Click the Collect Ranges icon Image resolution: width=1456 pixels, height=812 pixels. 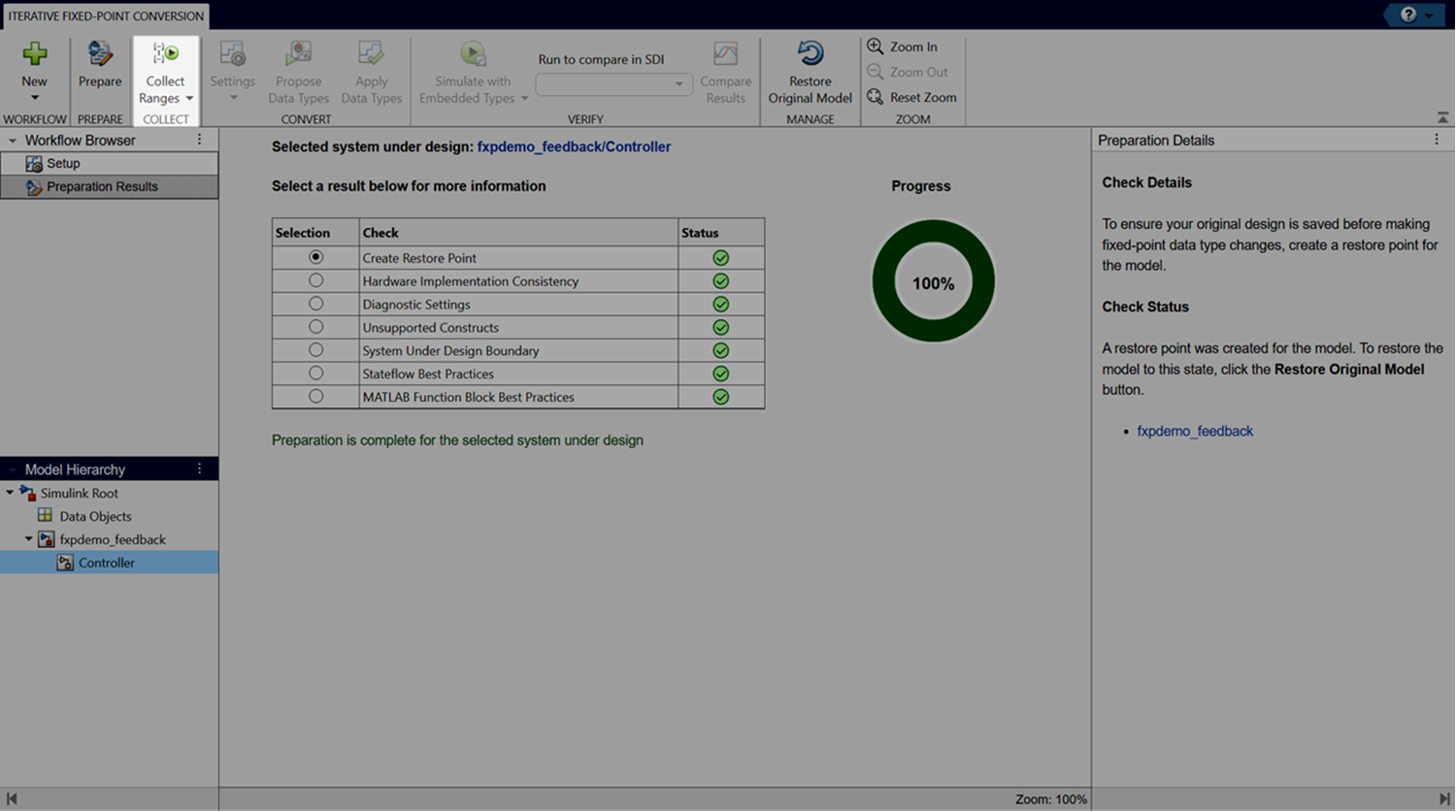165,54
